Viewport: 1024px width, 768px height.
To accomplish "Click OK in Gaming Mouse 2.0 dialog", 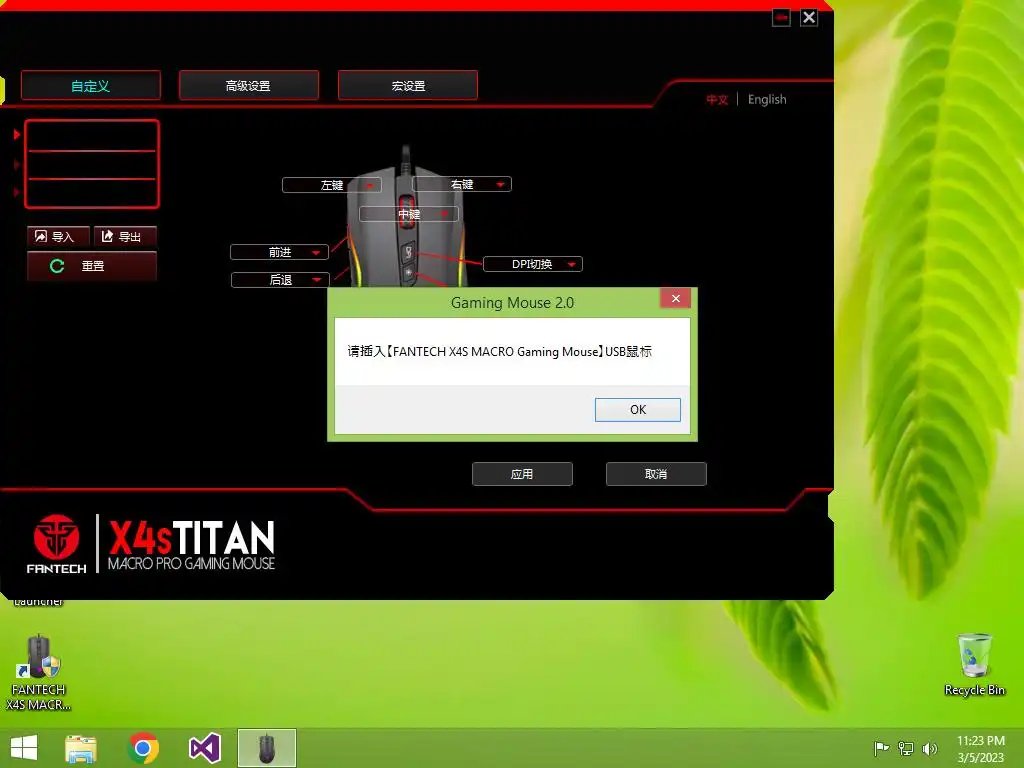I will (x=637, y=409).
